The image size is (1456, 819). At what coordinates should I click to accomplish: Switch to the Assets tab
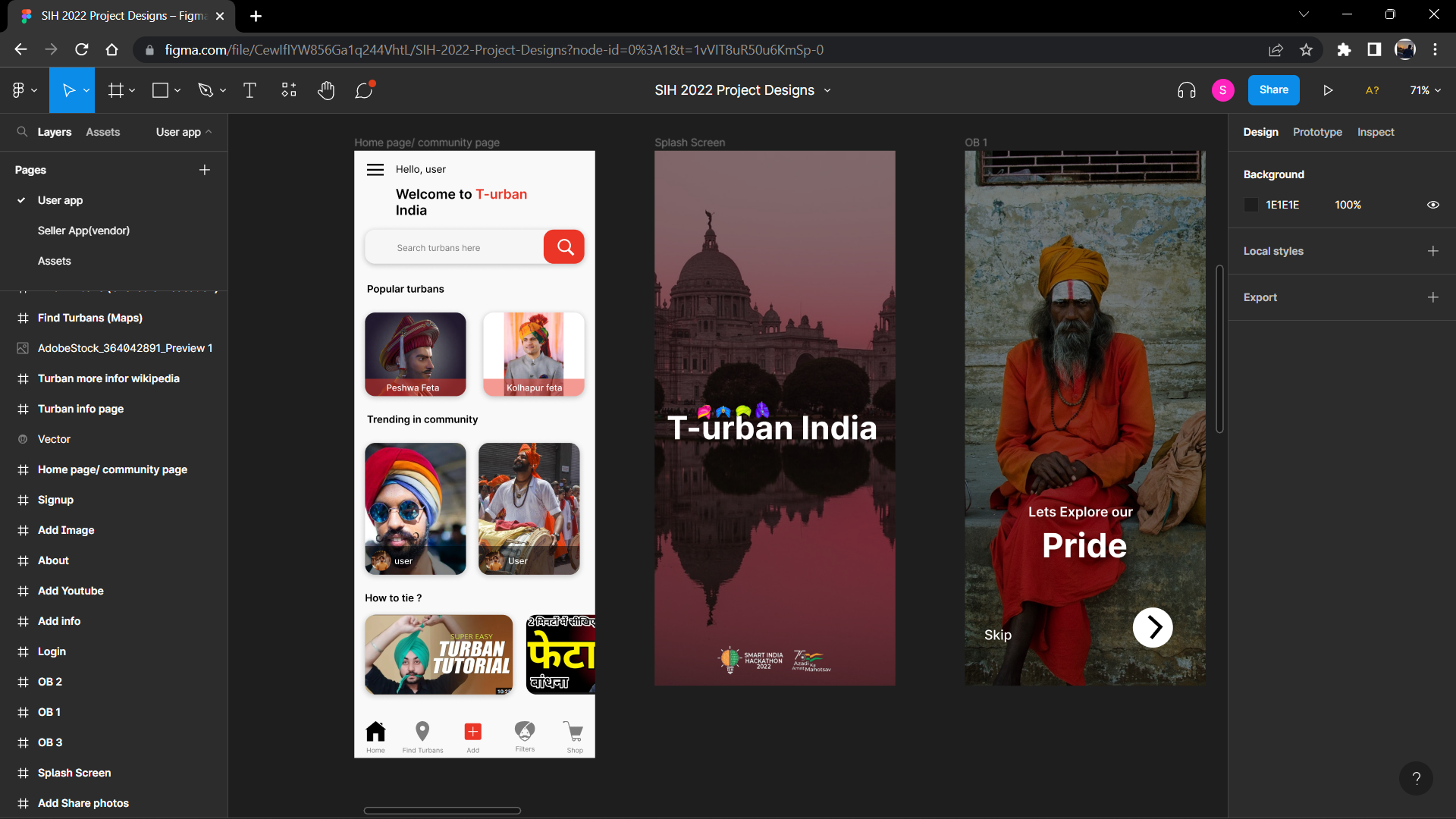pyautogui.click(x=103, y=131)
